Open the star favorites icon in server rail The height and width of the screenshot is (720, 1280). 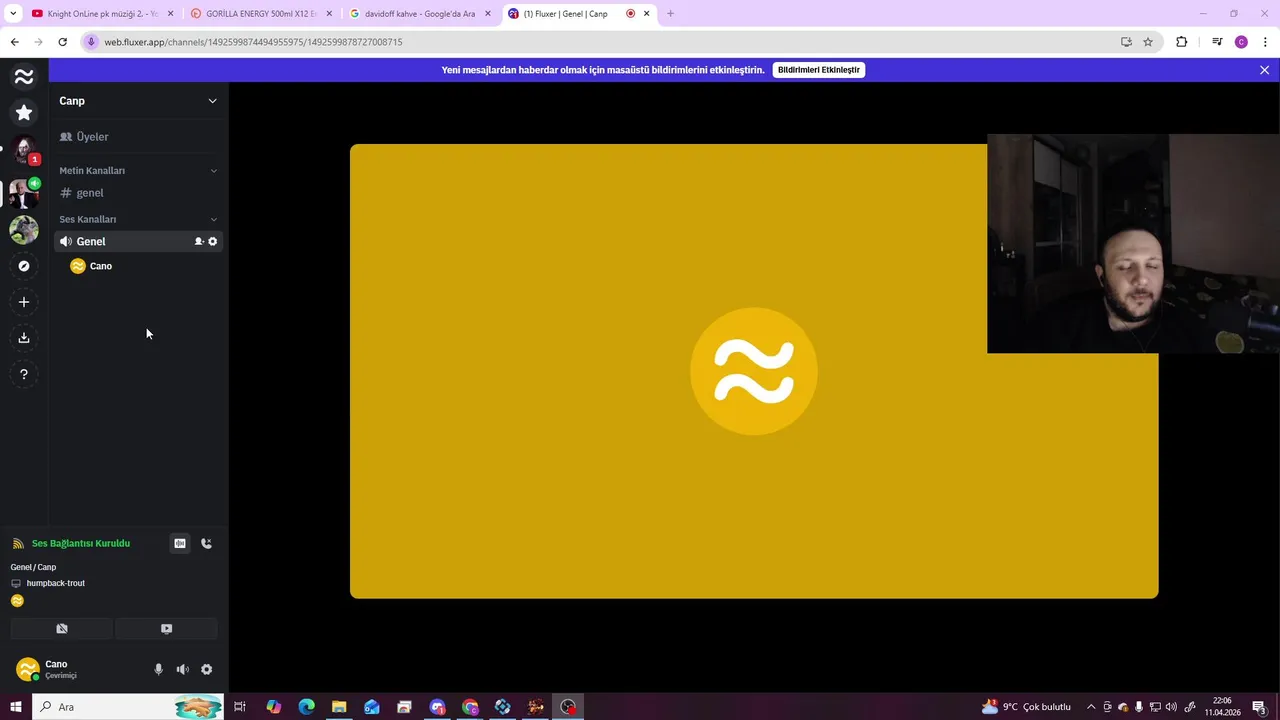24,113
